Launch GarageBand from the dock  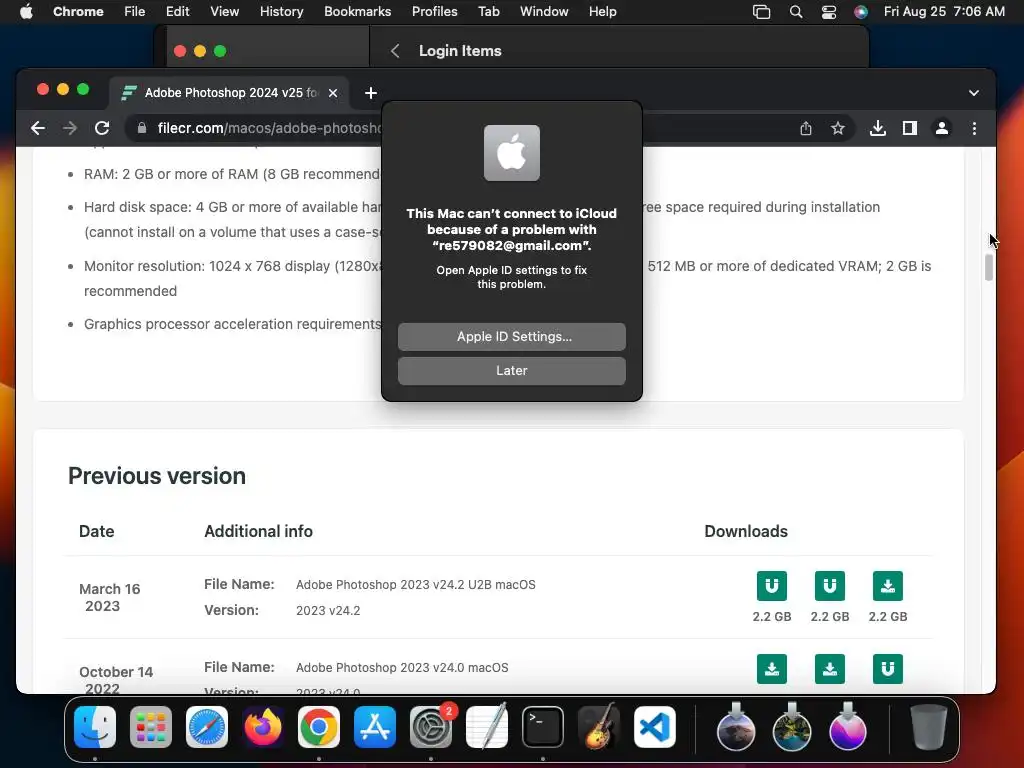click(599, 727)
